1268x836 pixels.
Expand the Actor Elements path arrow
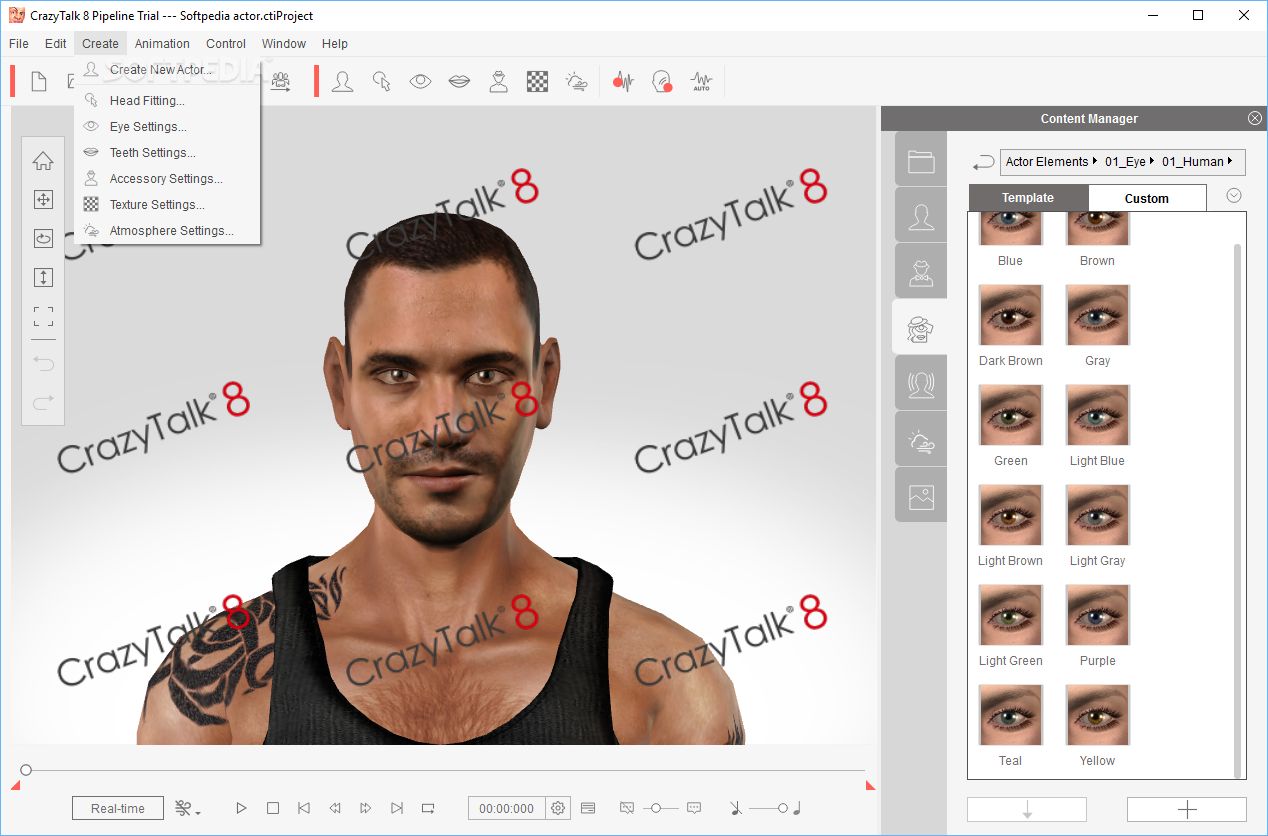[x=1095, y=161]
